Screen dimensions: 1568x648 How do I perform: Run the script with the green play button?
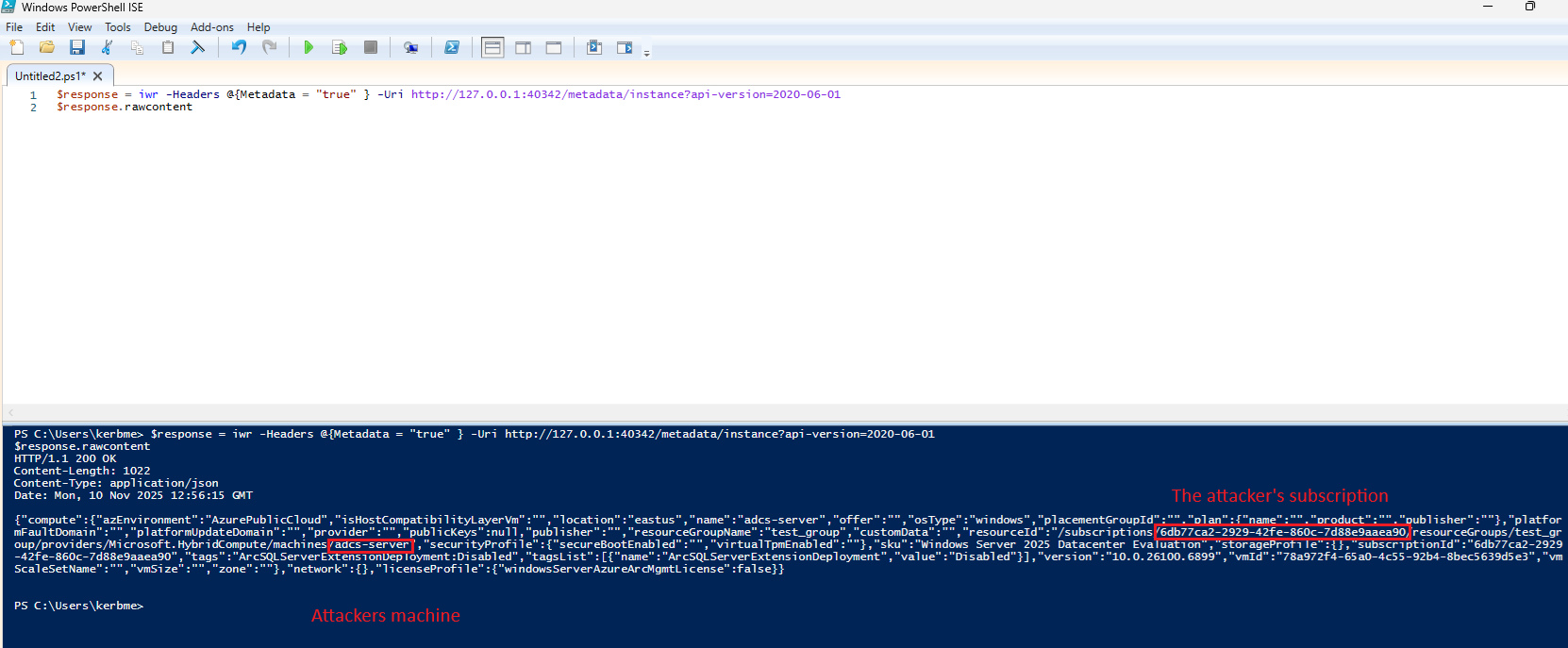[x=309, y=47]
